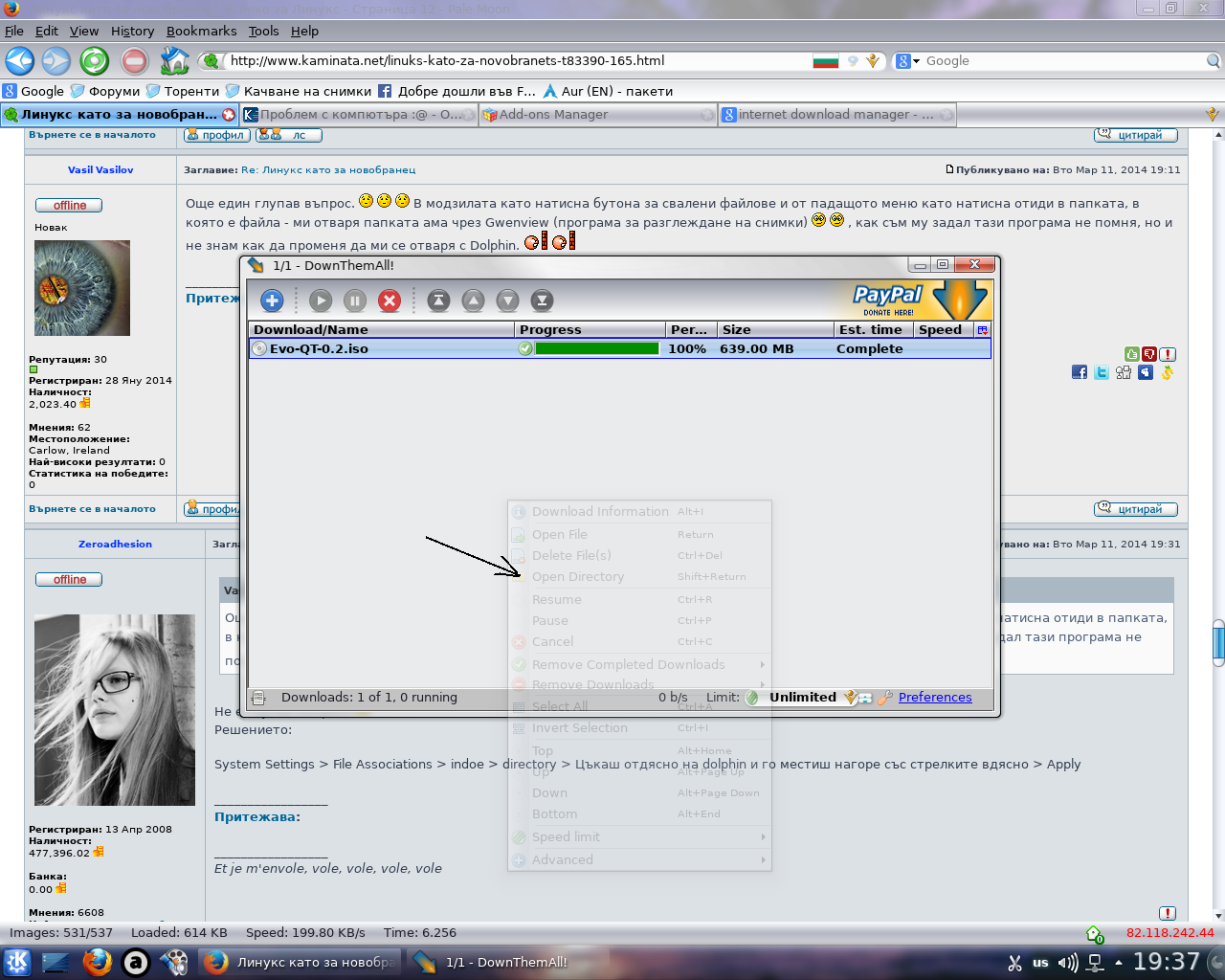Click the round 'a' icon in taskbar
Screen dimensions: 1225x980
[136, 962]
